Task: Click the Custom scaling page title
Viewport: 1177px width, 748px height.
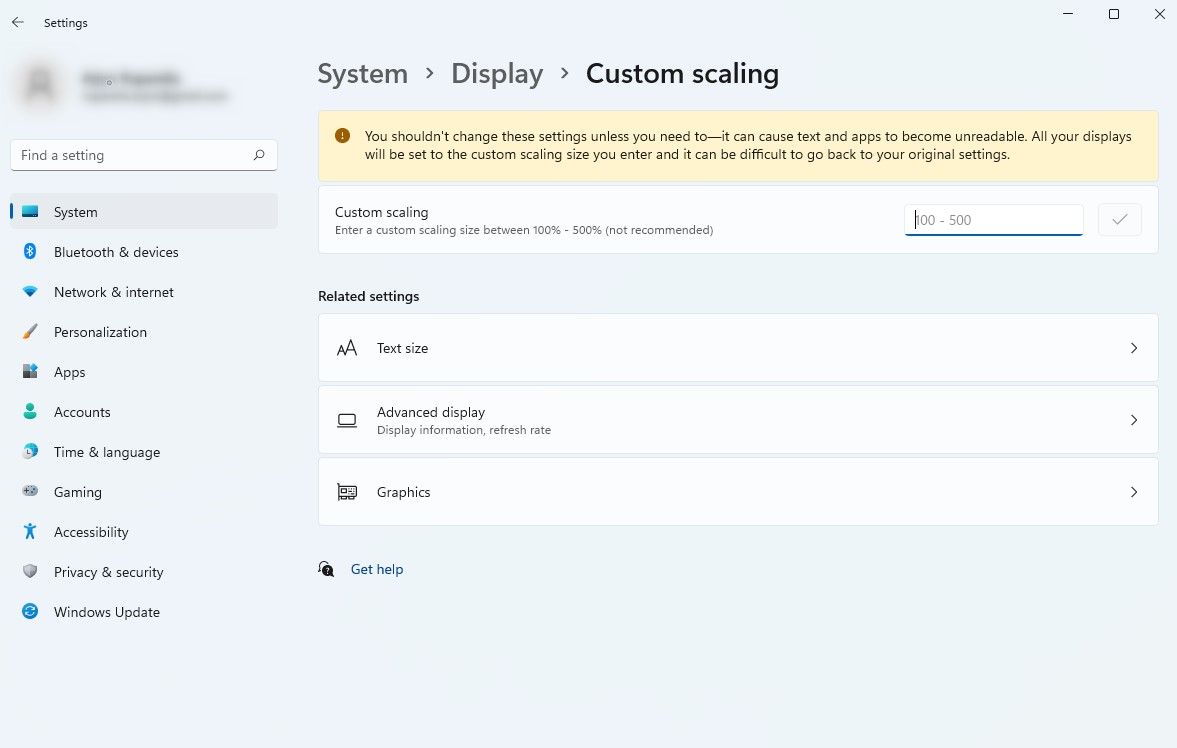Action: tap(682, 74)
